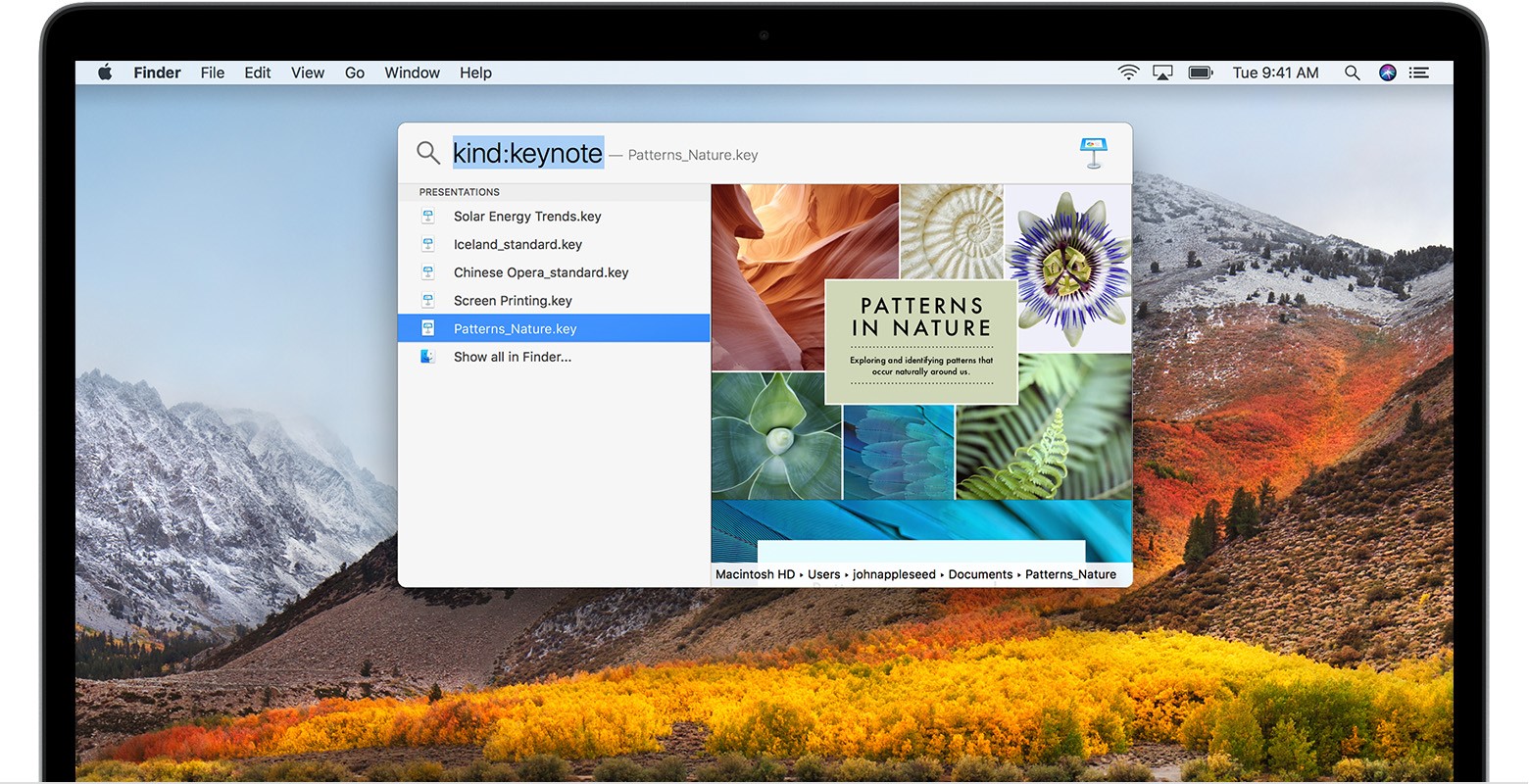Activate the Siri icon
The height and width of the screenshot is (784, 1529).
point(1387,73)
